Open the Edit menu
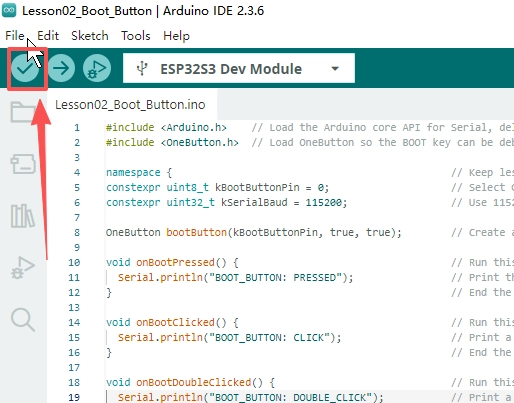The width and height of the screenshot is (514, 403). tap(48, 35)
